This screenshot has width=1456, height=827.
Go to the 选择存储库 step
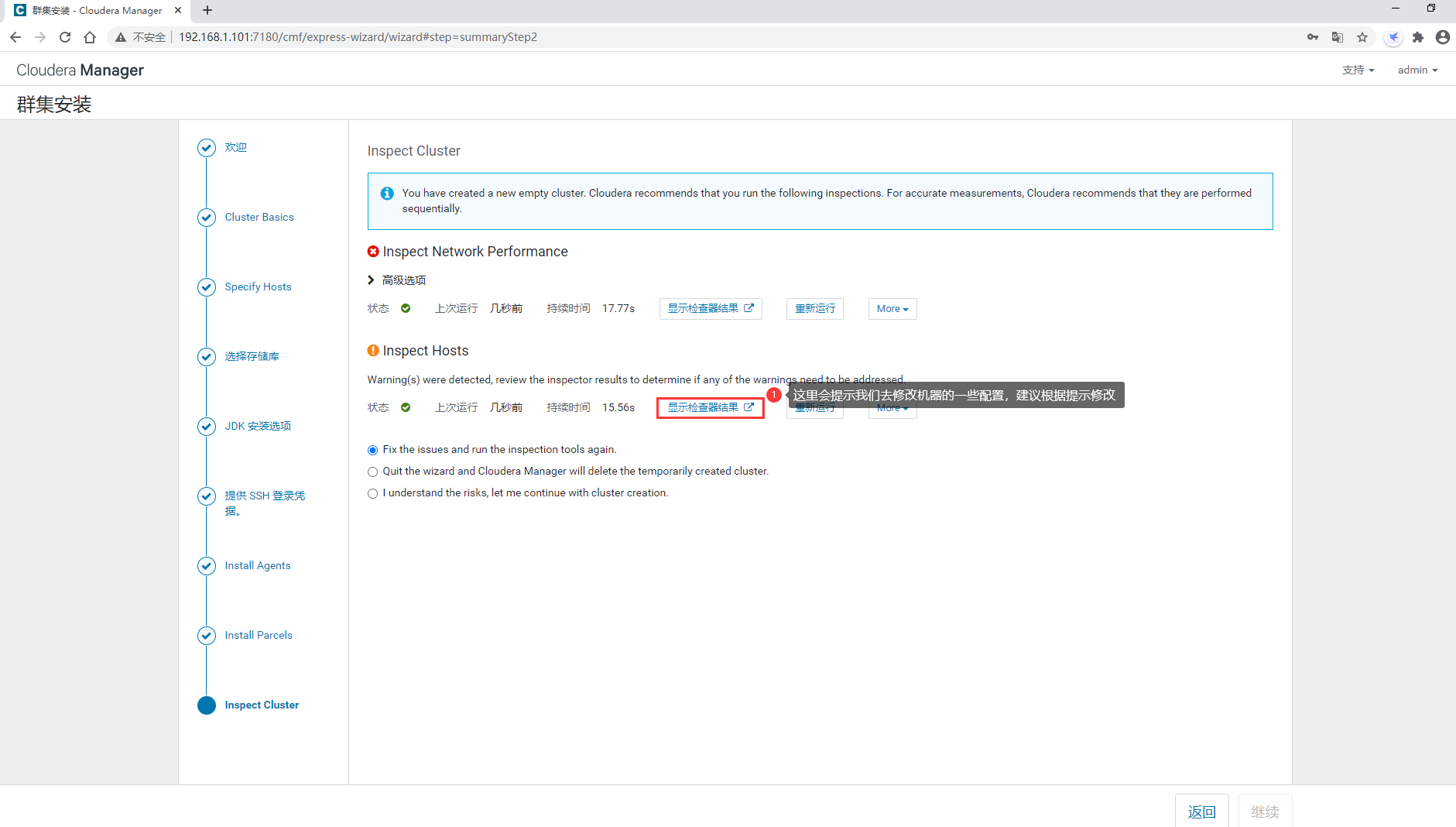[x=252, y=356]
